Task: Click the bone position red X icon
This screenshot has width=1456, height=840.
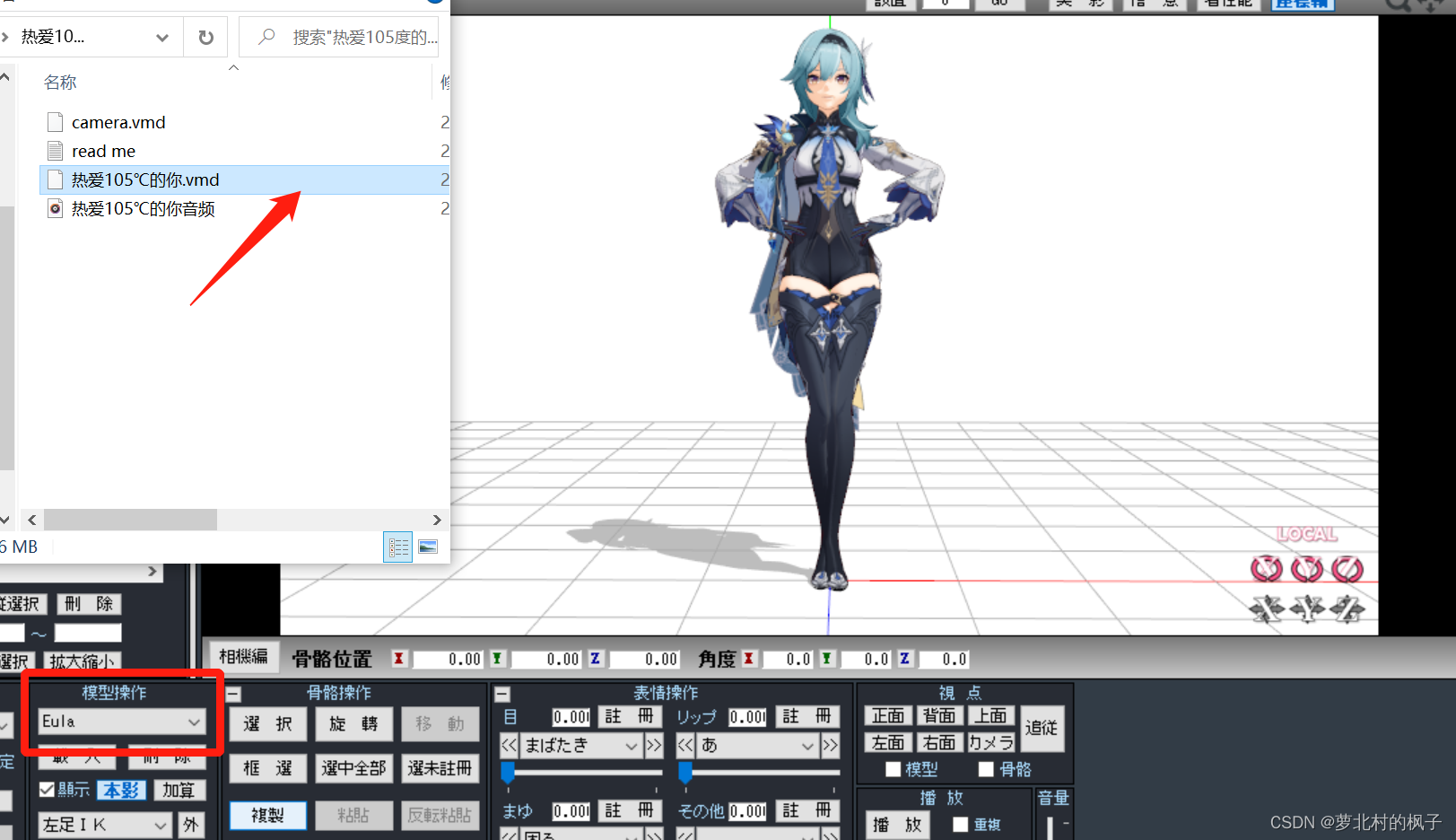Action: point(398,659)
